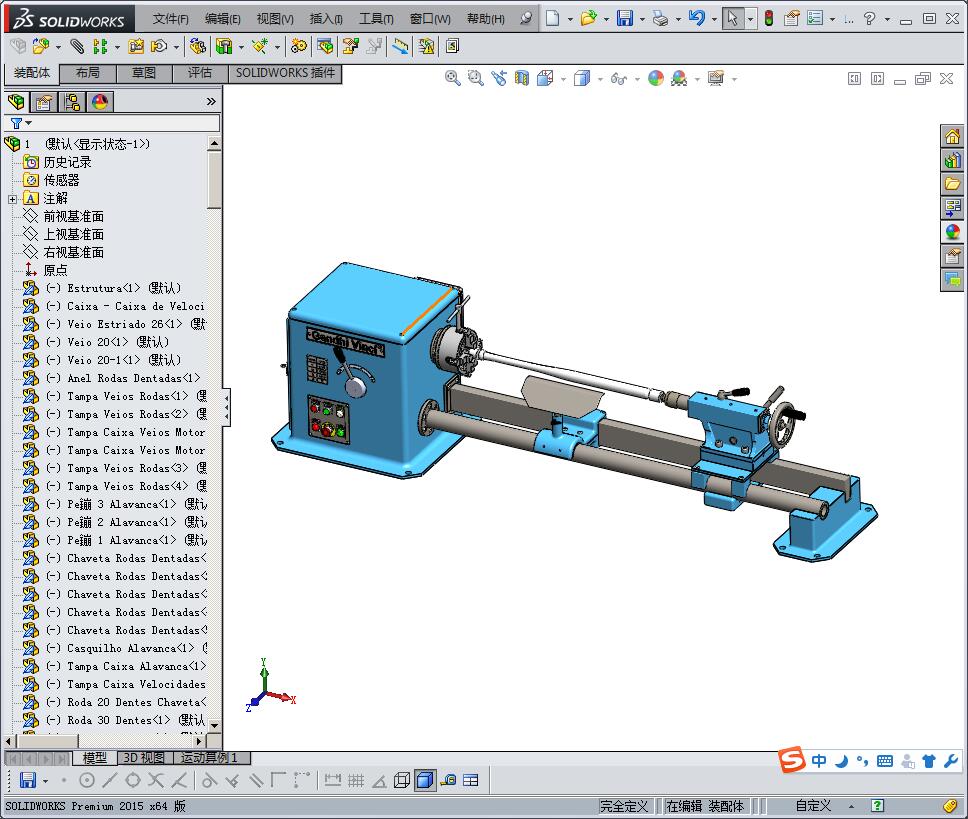The image size is (968, 819).
Task: Expand the hidden panel tabs chevron
Action: (x=211, y=102)
